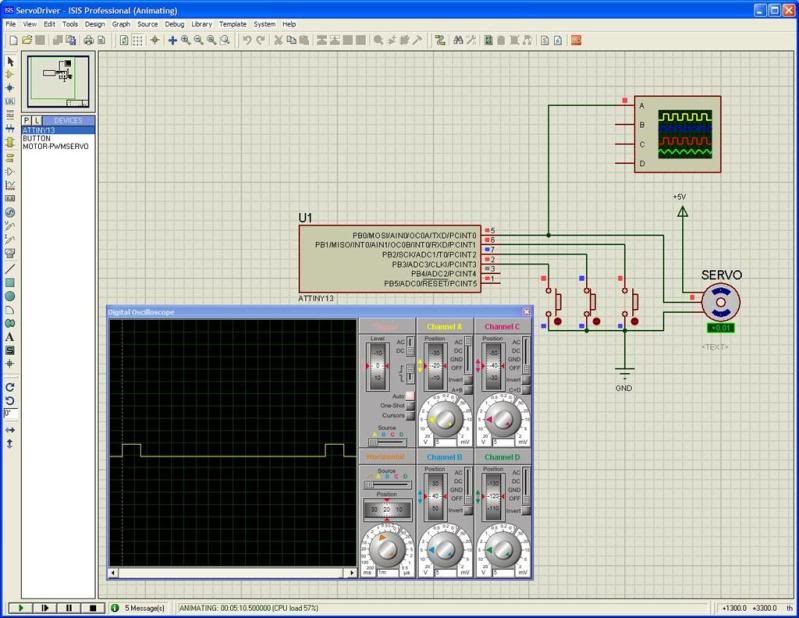799x618 pixels.
Task: Select the bus mode tool
Action: (10, 129)
